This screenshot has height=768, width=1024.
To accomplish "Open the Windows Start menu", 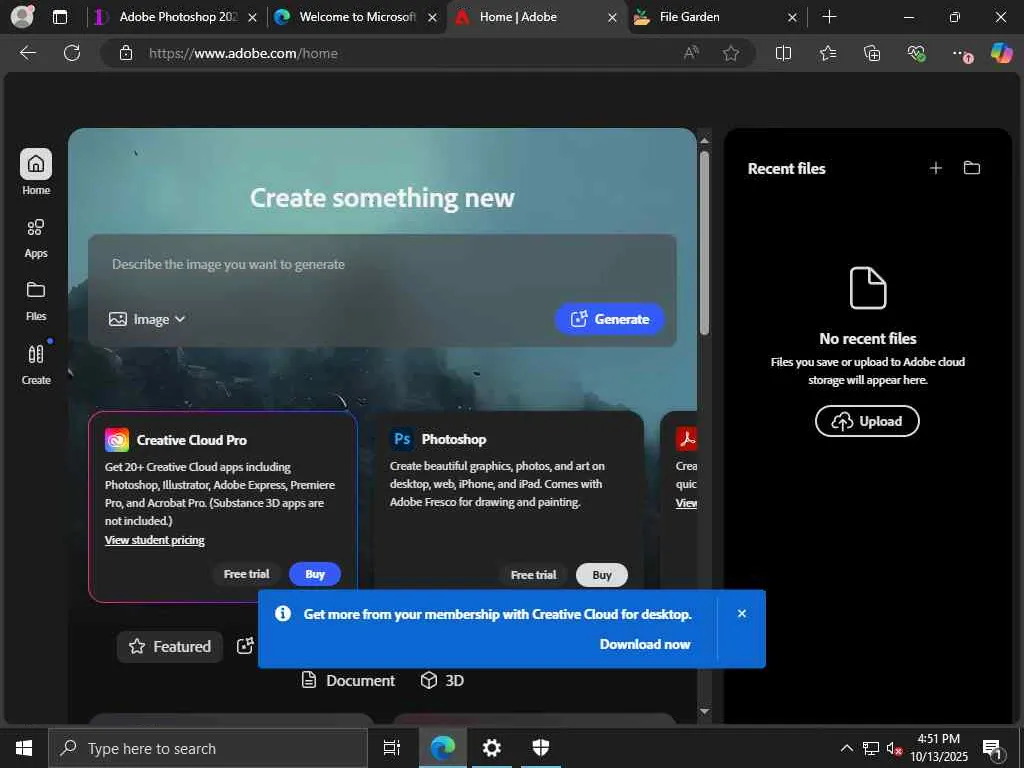I will pos(24,748).
